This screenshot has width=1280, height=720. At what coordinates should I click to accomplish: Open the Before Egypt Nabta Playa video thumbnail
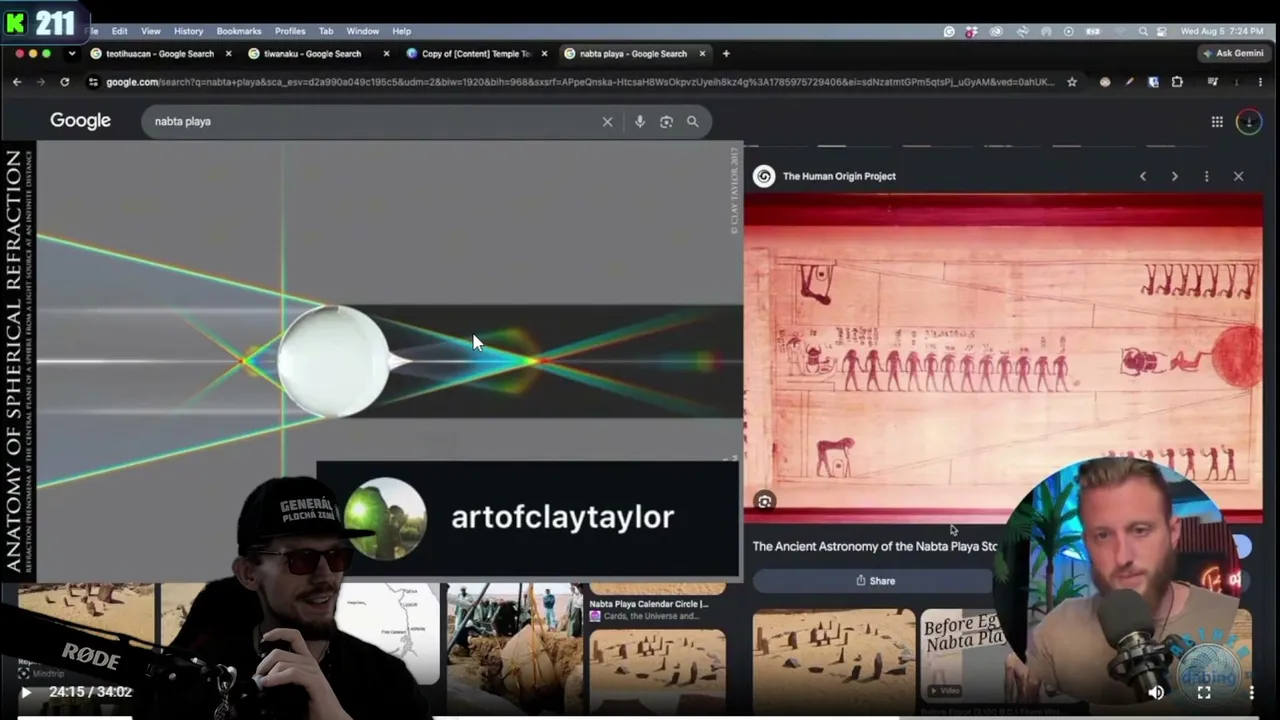pos(963,654)
